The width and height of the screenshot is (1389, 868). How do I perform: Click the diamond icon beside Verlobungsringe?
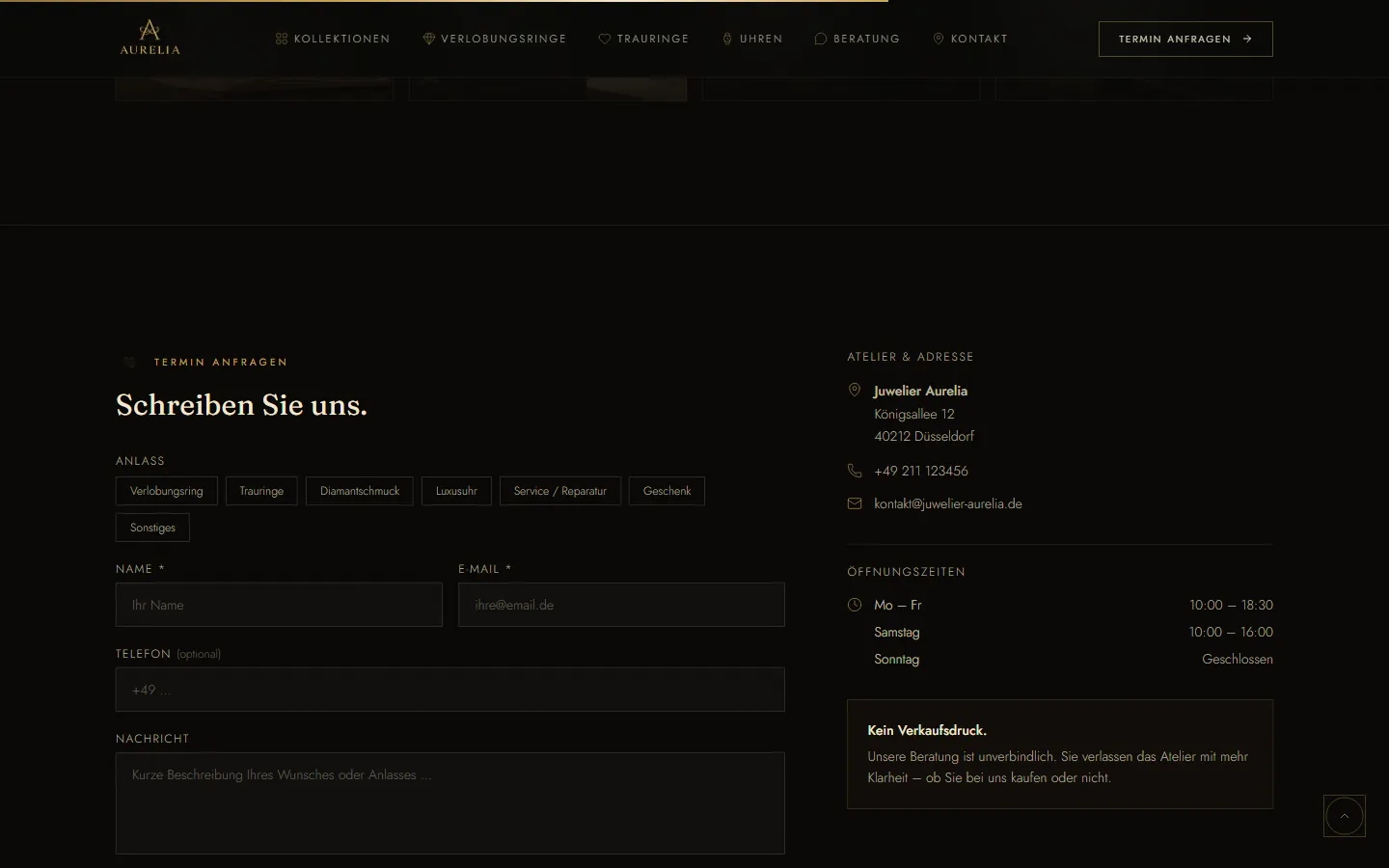coord(429,39)
